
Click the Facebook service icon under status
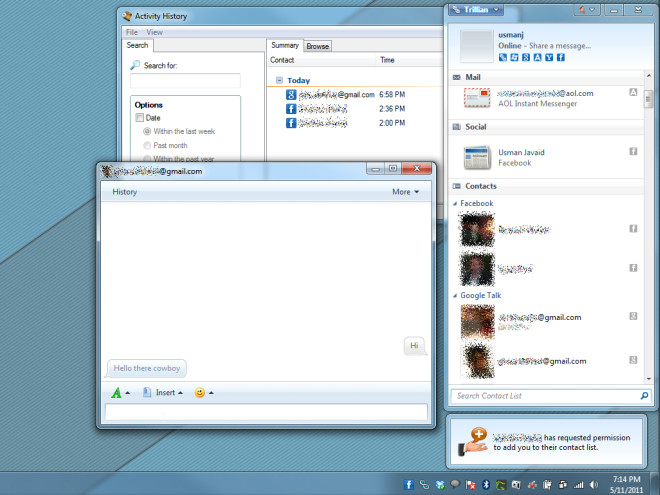click(x=561, y=57)
